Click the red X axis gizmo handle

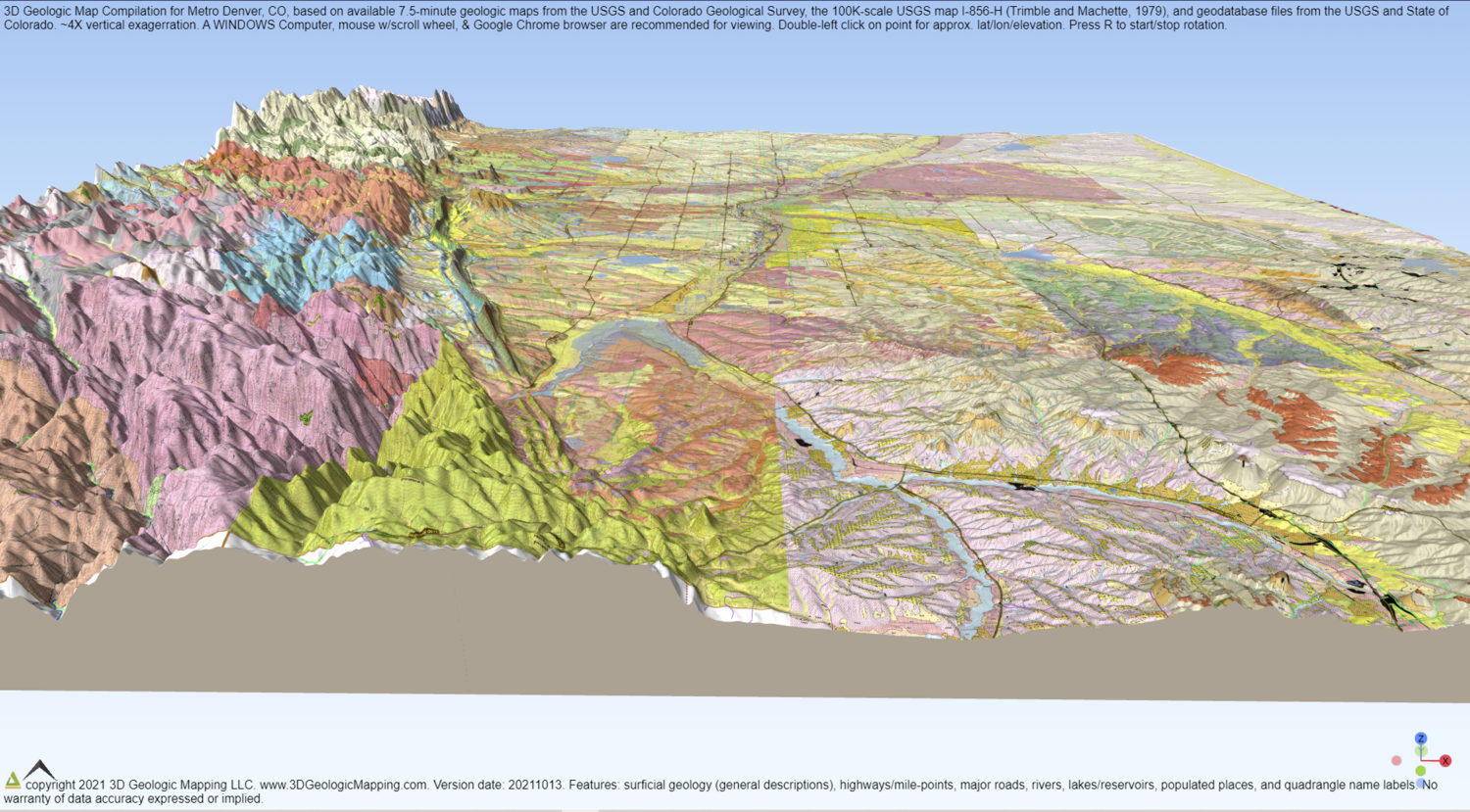(1445, 760)
